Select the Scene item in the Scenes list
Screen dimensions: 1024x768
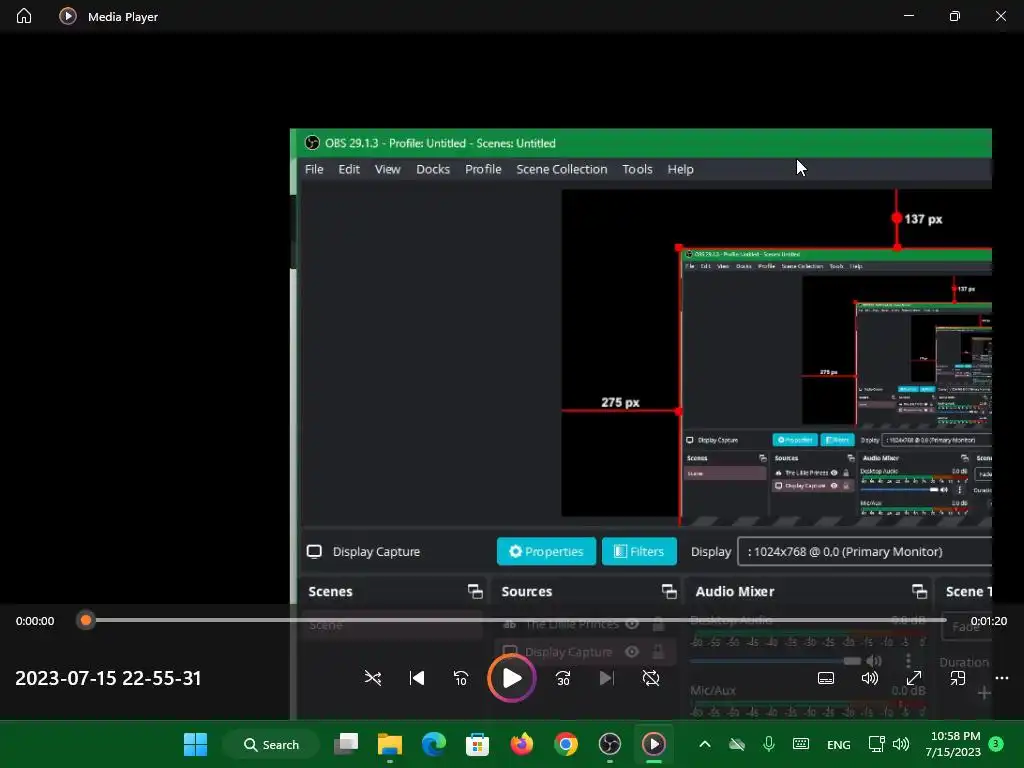pyautogui.click(x=392, y=625)
